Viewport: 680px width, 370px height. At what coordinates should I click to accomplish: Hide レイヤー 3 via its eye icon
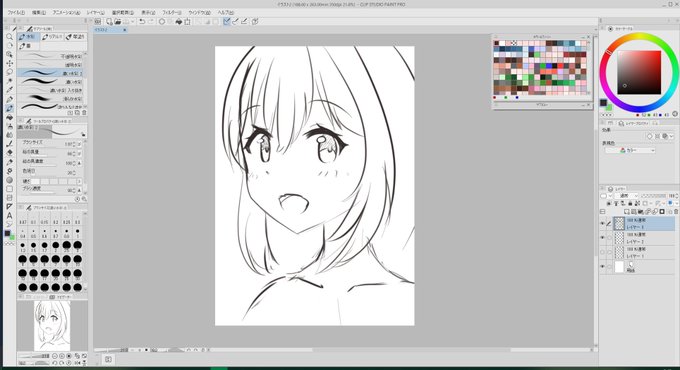602,223
